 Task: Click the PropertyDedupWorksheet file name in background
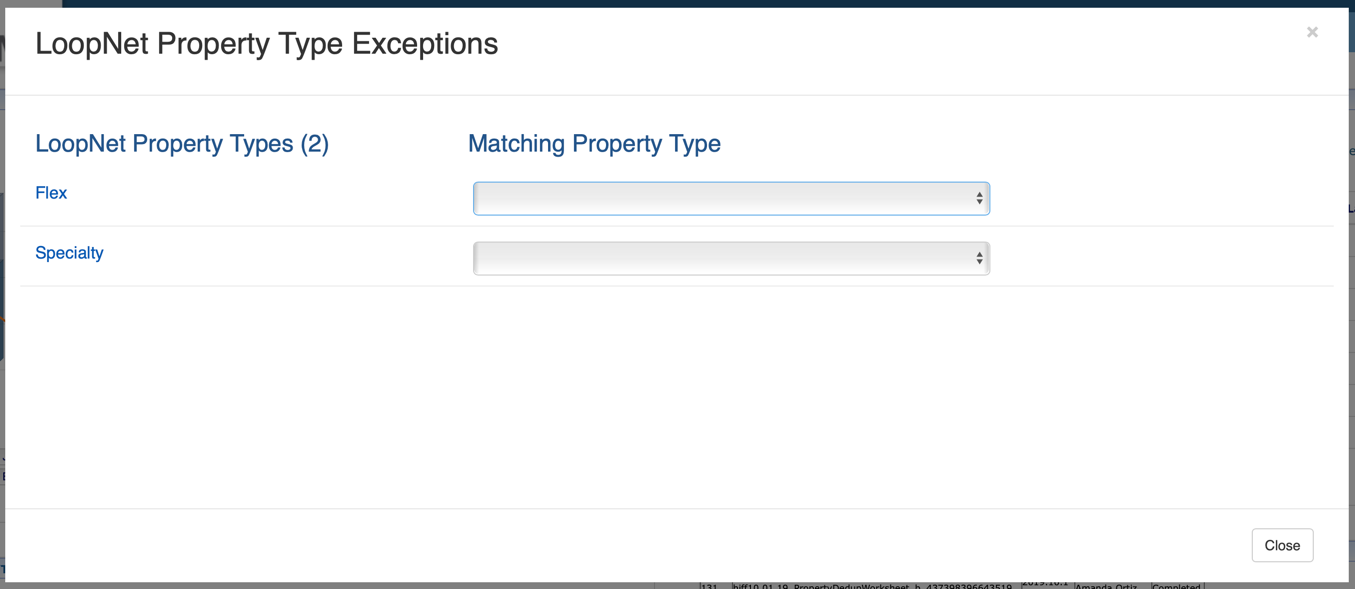[872, 586]
